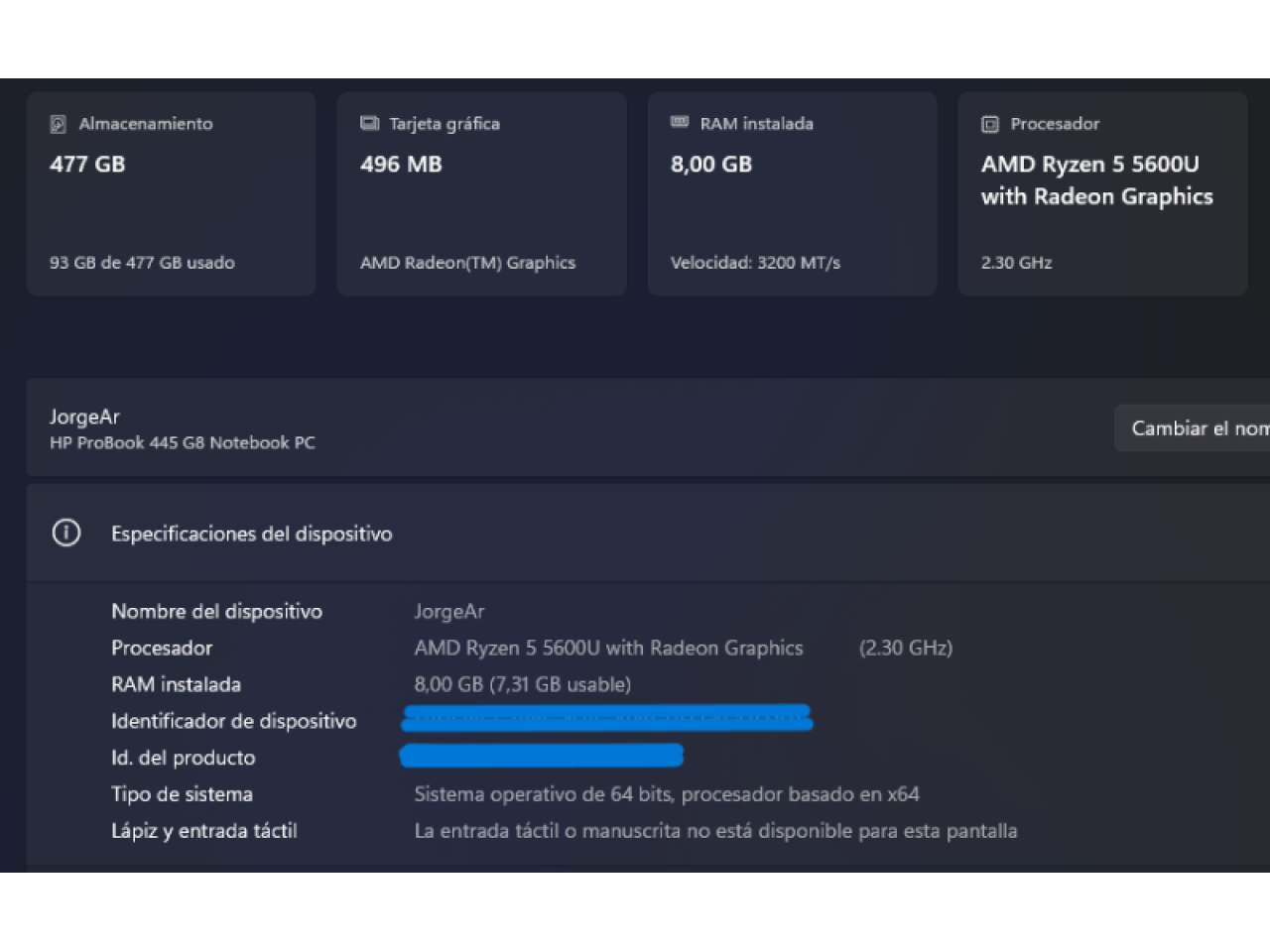The height and width of the screenshot is (952, 1270).
Task: Click the storage icon beside Almacenamiento
Action: (x=59, y=124)
